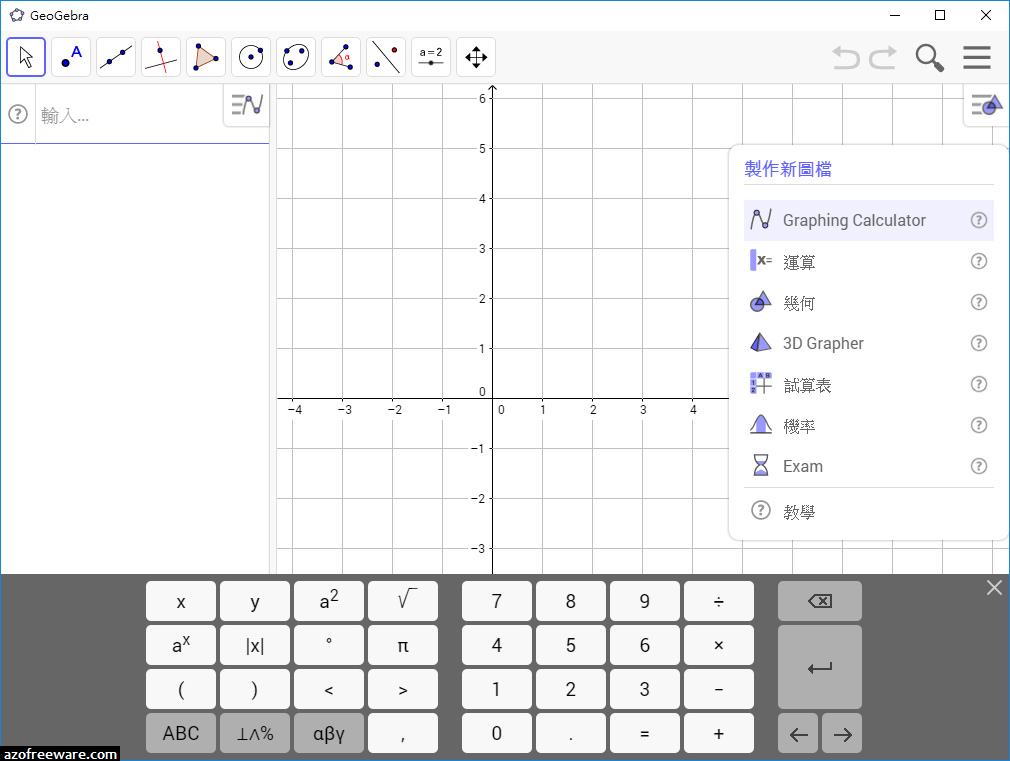This screenshot has height=761, width=1010.
Task: Tap the x variable key
Action: (x=181, y=601)
